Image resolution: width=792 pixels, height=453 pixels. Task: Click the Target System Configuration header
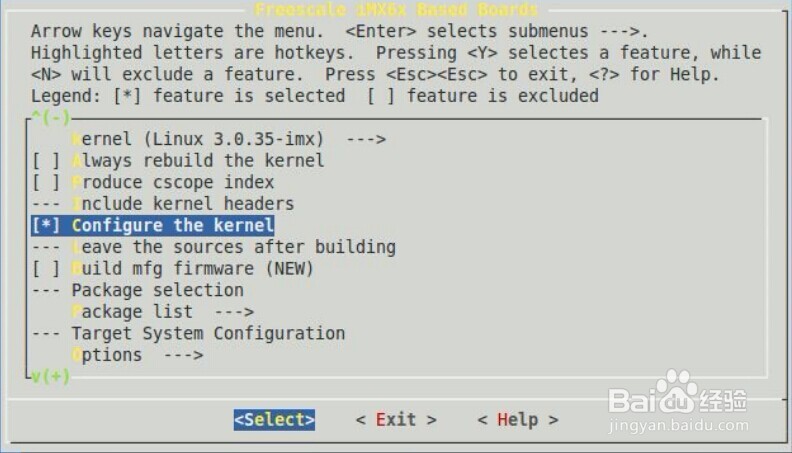coord(208,333)
